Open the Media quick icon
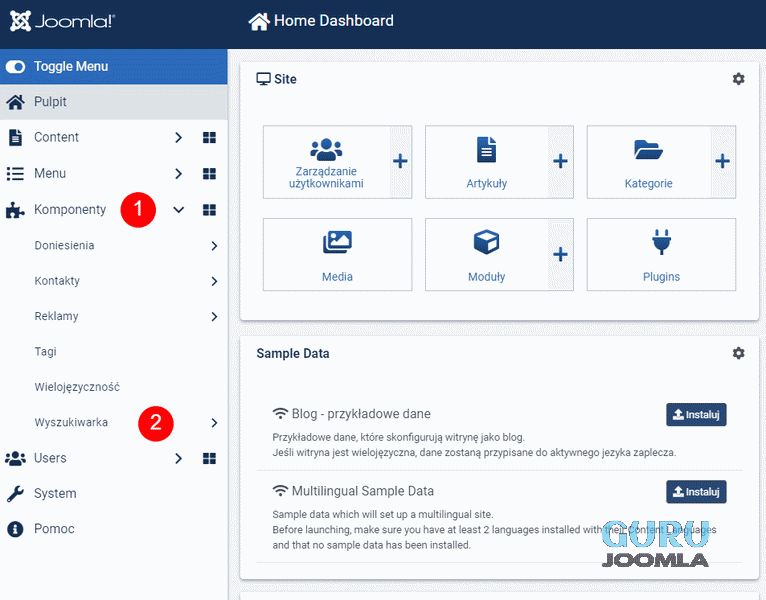 pyautogui.click(x=338, y=255)
